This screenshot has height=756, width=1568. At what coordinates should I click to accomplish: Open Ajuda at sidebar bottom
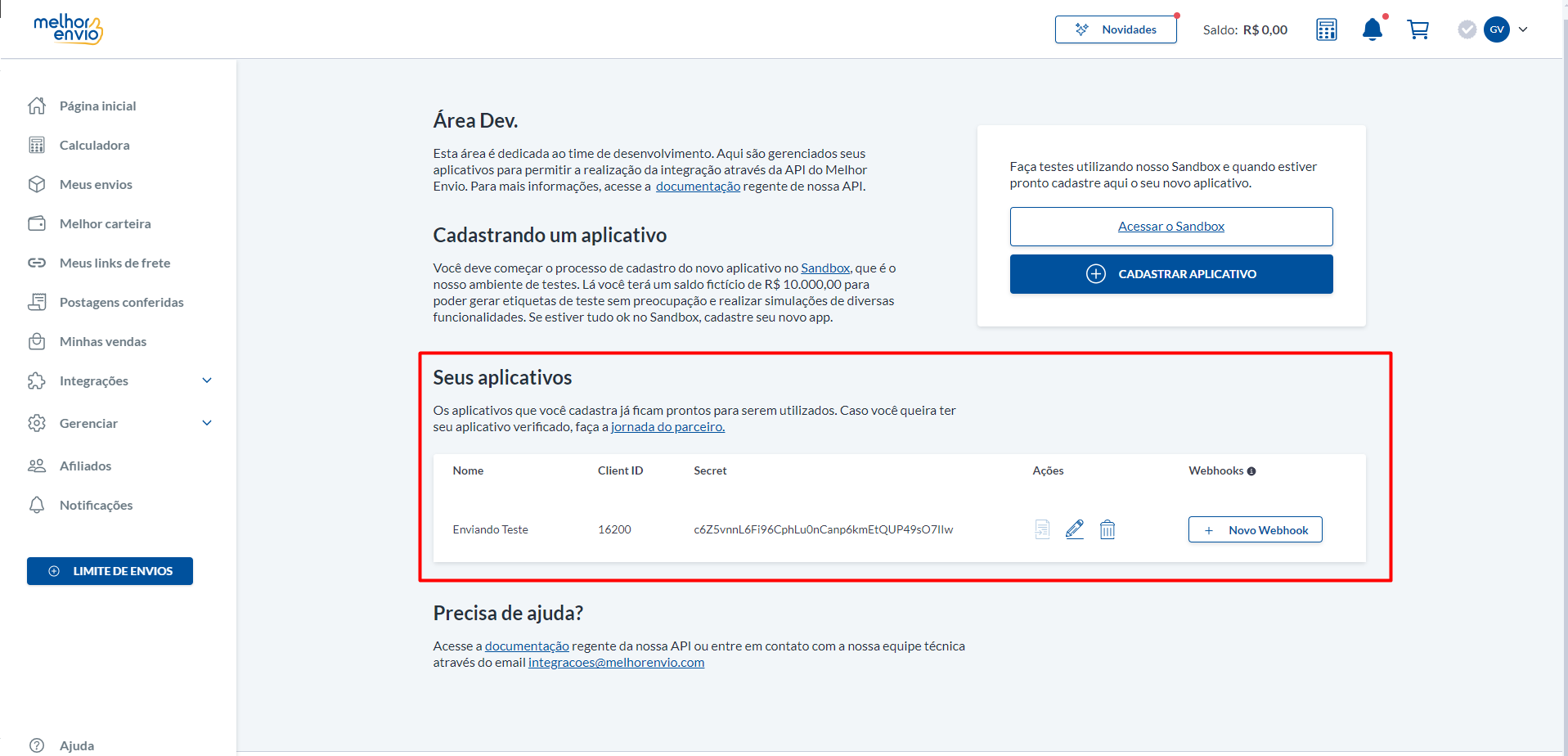(x=77, y=745)
